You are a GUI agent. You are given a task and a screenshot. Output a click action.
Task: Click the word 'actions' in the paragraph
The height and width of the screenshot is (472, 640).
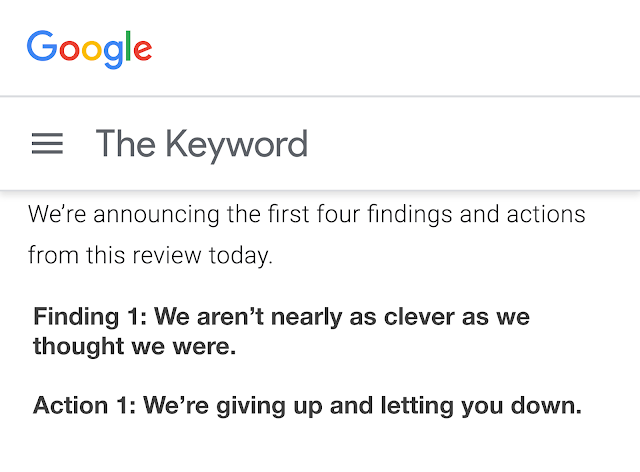546,214
